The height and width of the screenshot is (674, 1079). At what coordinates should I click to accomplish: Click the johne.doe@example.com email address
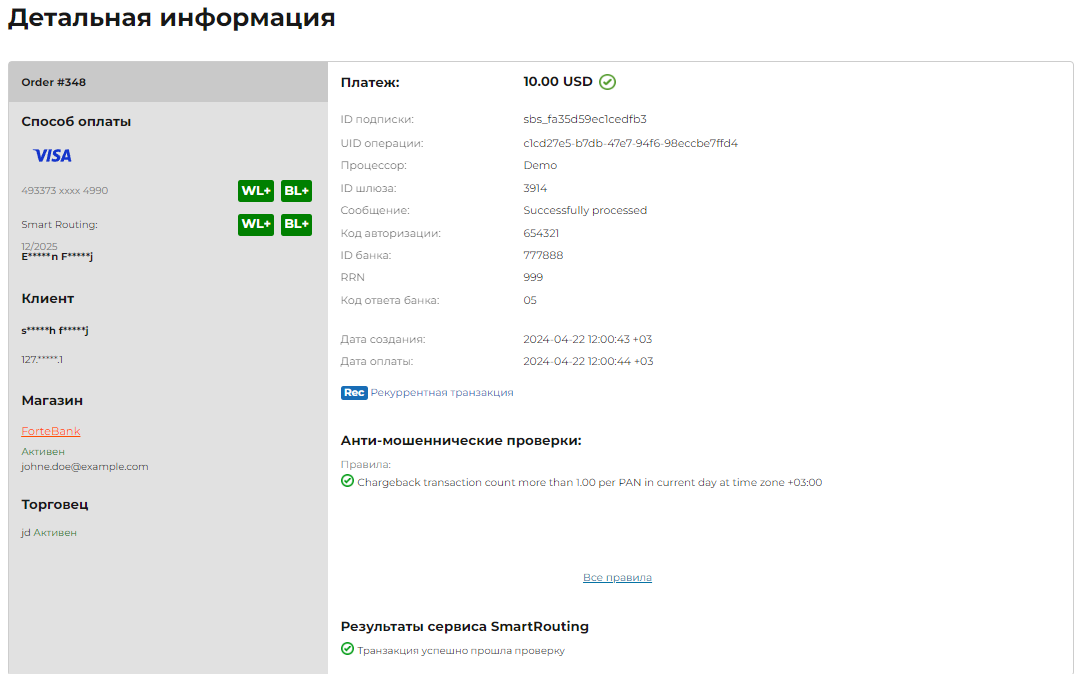coord(85,467)
